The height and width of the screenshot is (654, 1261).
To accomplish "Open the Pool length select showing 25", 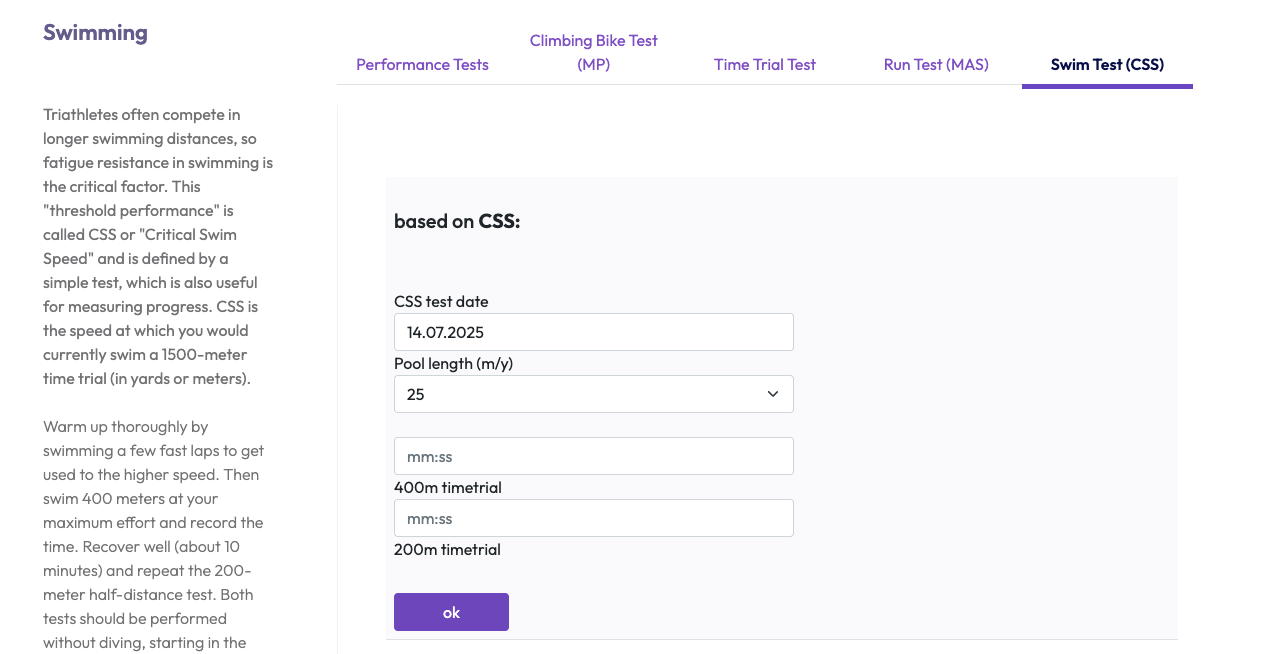I will click(594, 394).
